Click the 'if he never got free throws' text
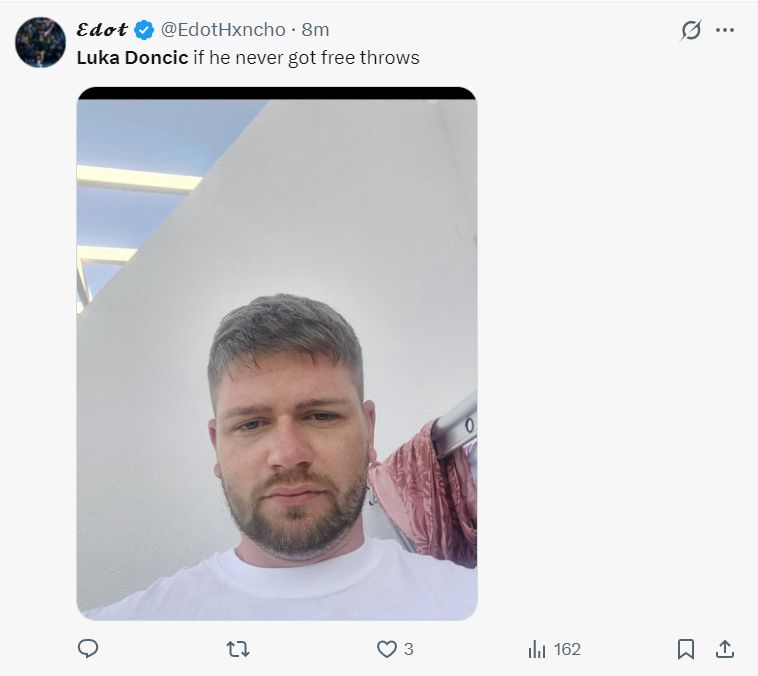 pos(306,58)
